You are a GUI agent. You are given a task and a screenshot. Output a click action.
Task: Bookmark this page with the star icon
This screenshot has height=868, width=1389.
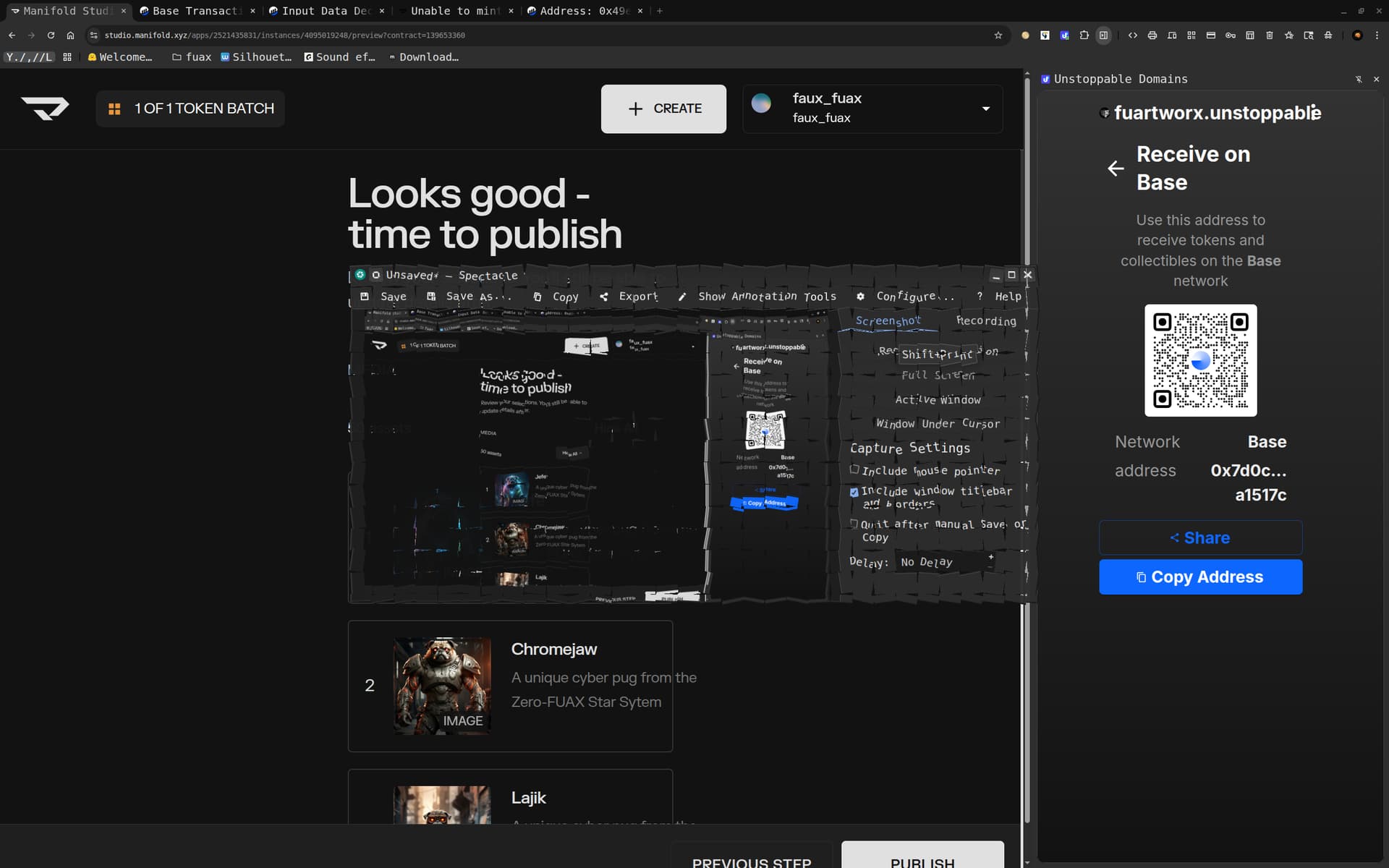tap(998, 35)
